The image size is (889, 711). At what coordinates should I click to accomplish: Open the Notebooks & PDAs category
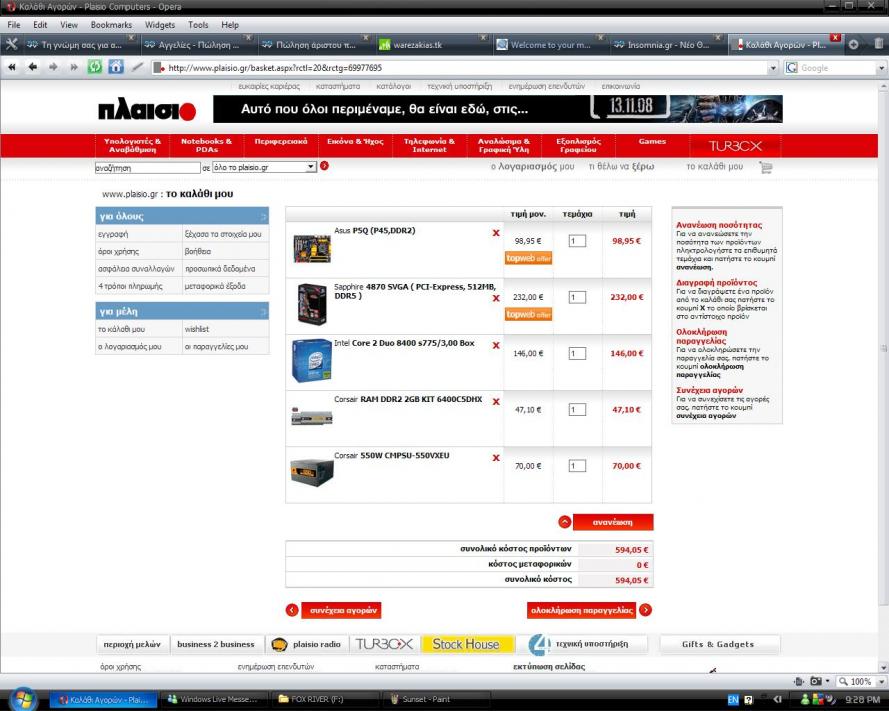(x=206, y=146)
